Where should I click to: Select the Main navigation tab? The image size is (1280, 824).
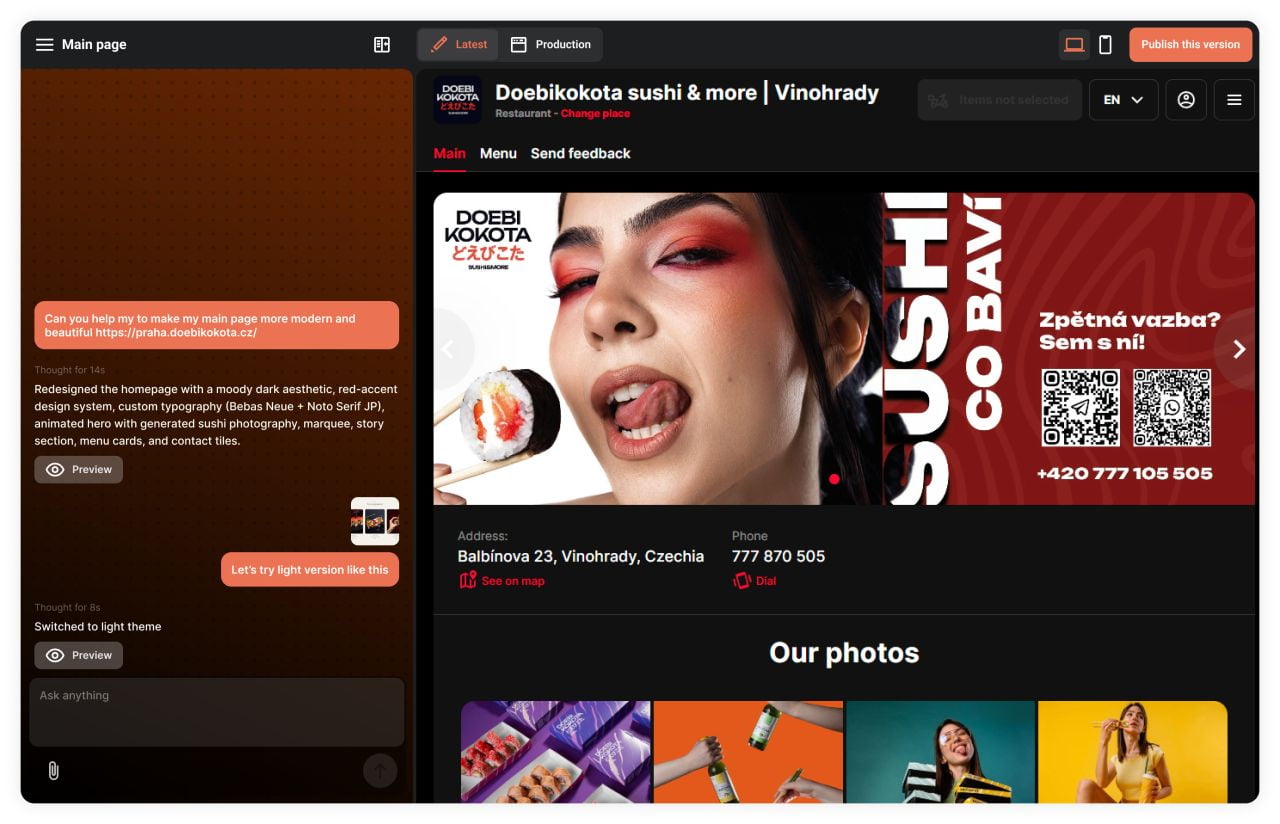click(x=449, y=153)
